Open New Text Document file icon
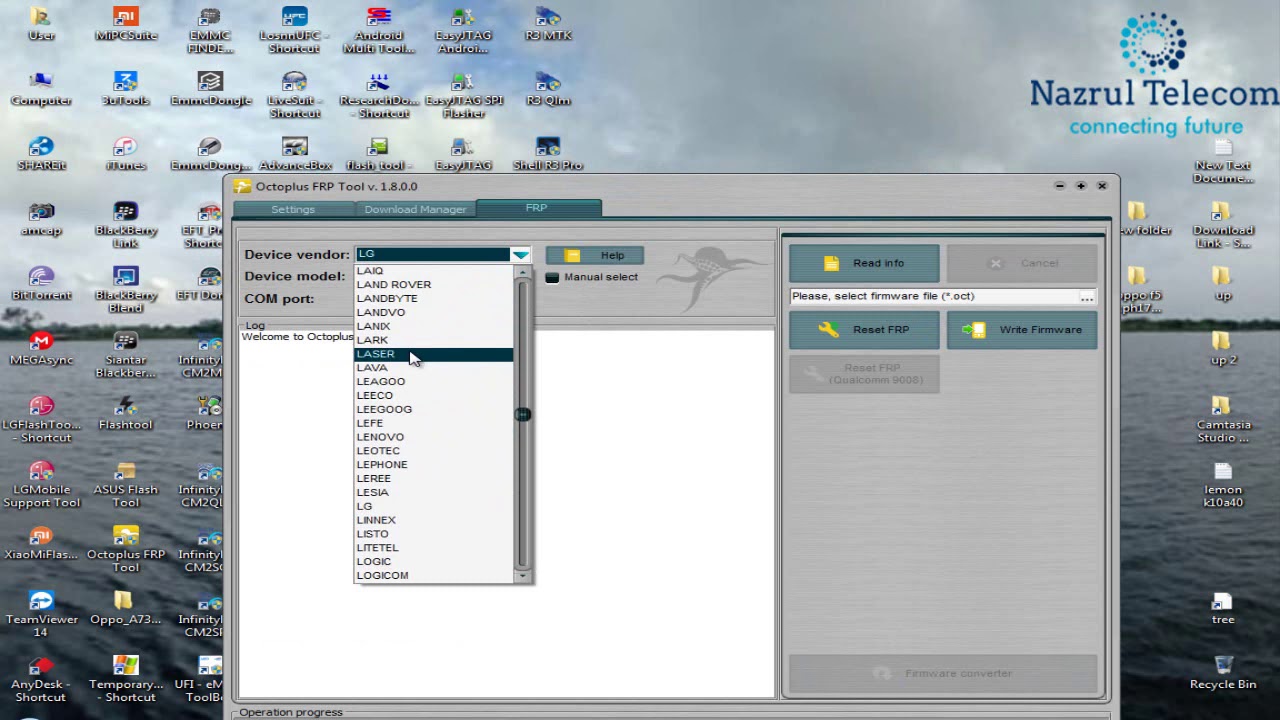 coord(1223,160)
